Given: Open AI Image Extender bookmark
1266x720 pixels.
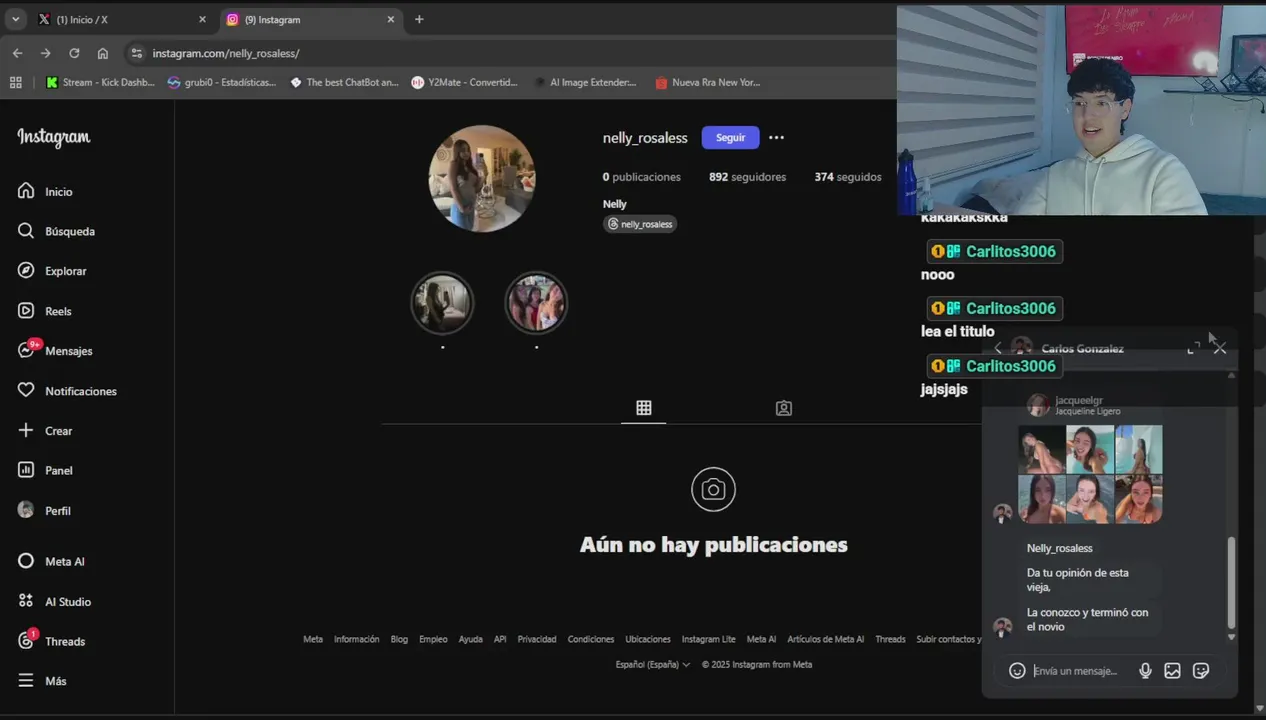Looking at the screenshot, I should click(x=585, y=82).
